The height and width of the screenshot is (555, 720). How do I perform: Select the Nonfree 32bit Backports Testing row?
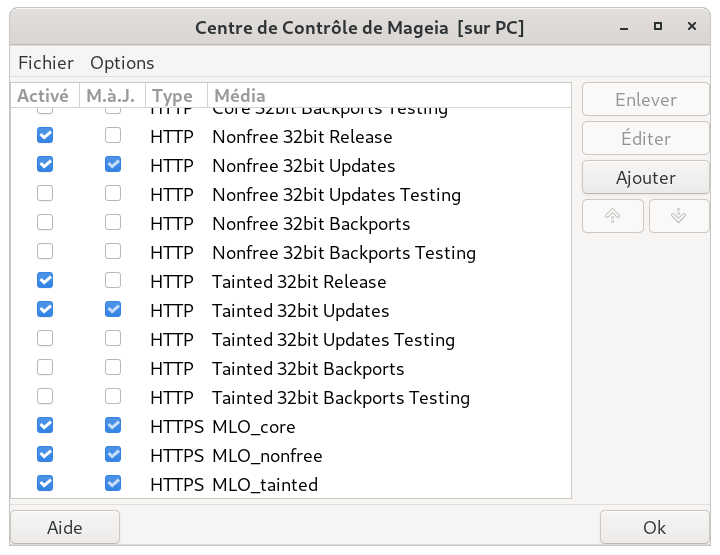291,252
